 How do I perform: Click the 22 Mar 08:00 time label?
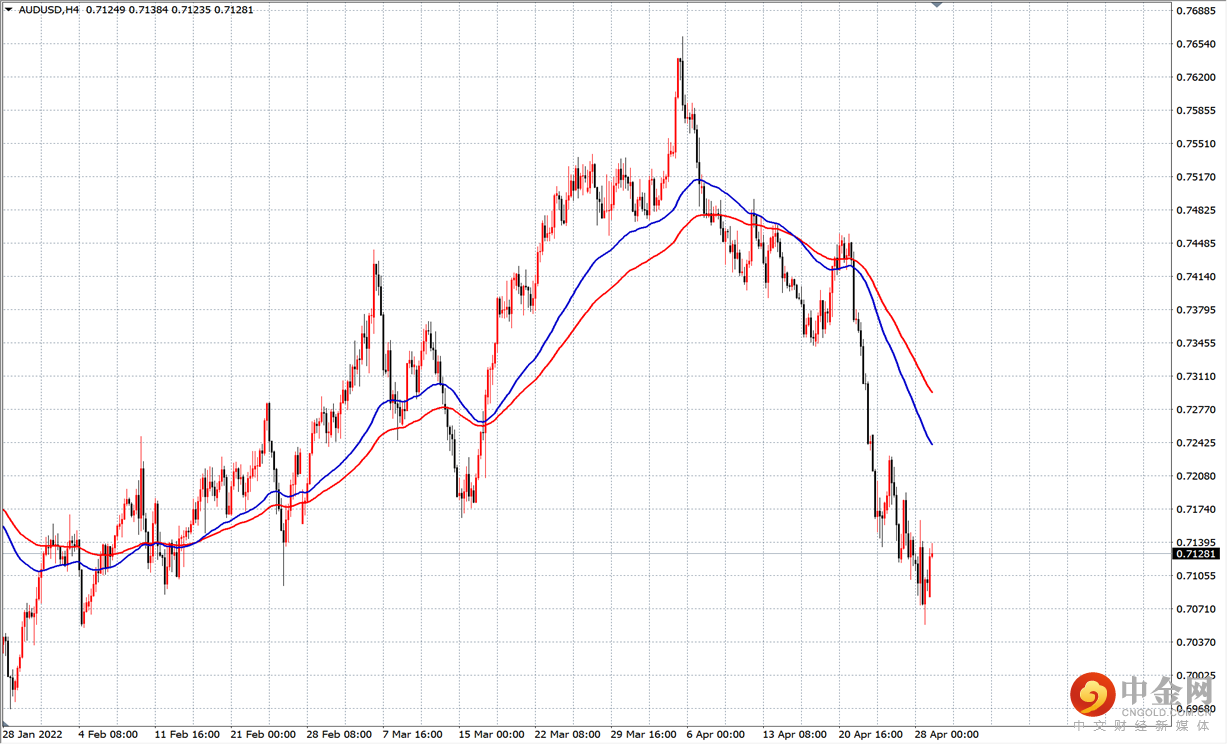(568, 734)
